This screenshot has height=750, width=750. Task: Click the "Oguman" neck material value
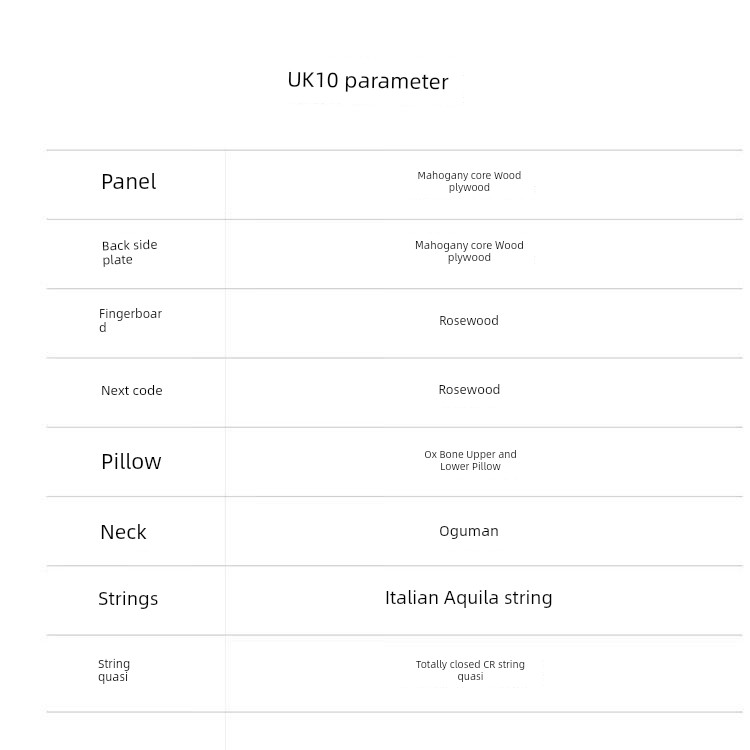[468, 531]
